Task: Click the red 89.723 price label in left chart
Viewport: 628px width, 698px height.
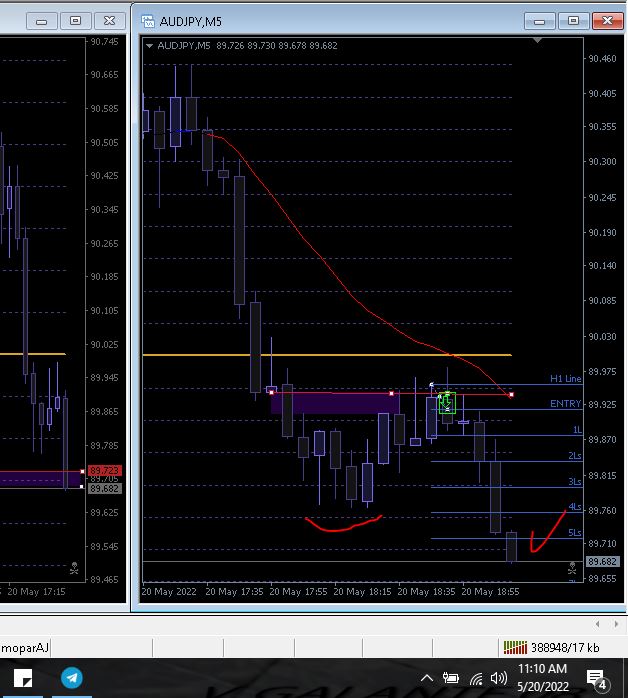Action: 105,470
